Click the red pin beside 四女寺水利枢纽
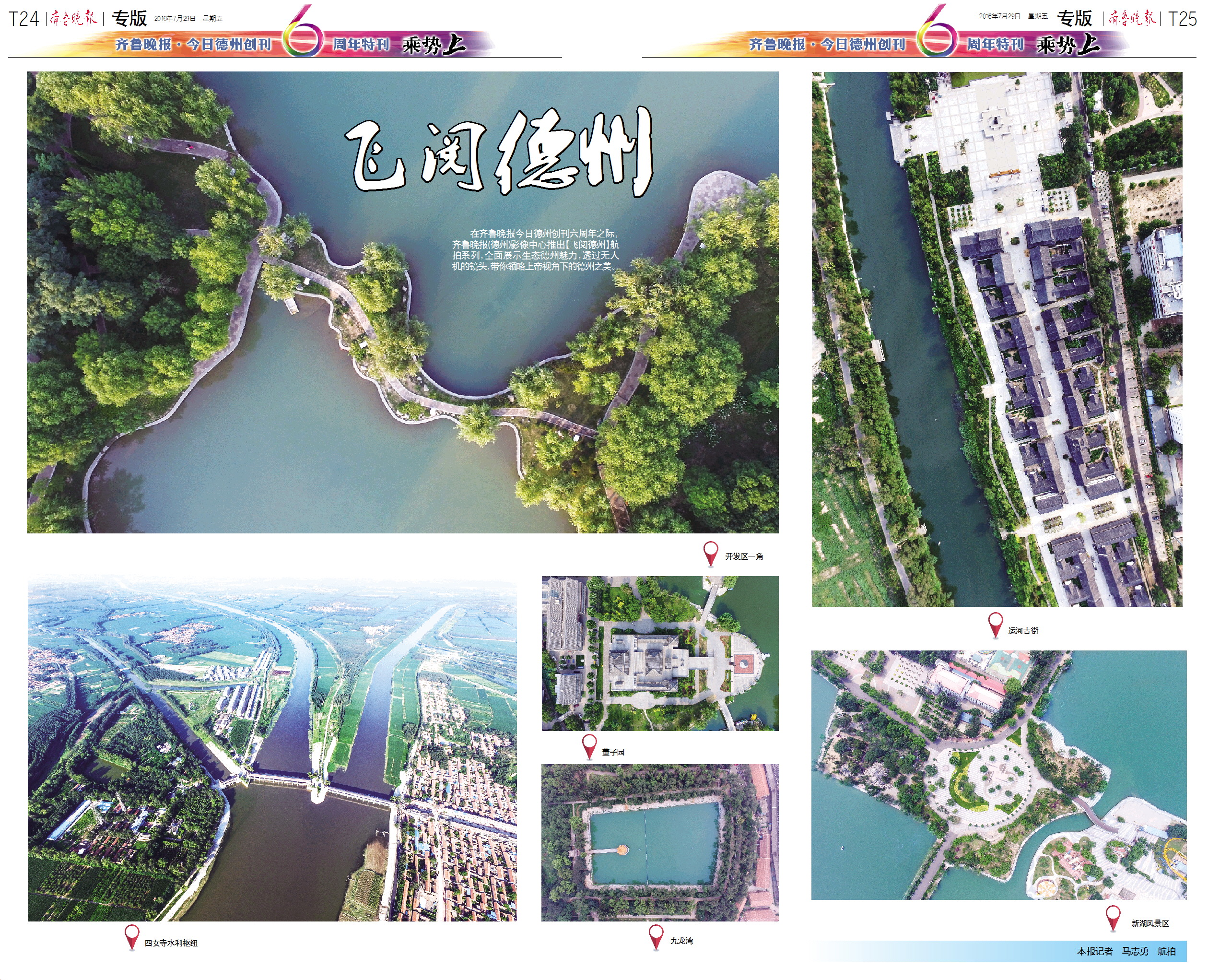 pos(131,936)
